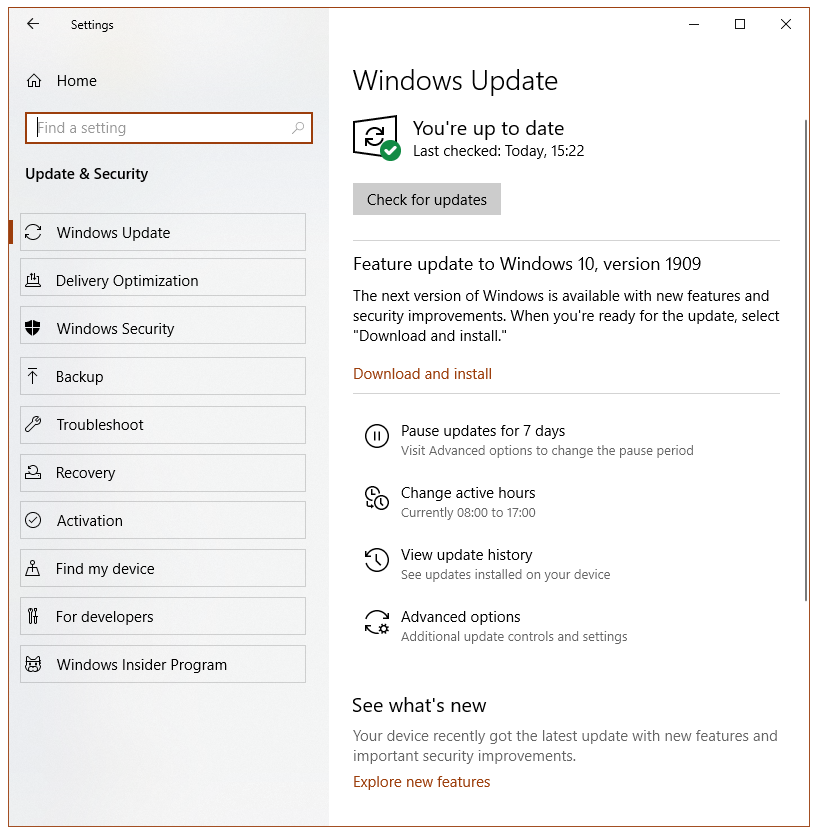Click the Delivery Optimization sidebar icon
The image size is (818, 836).
33,280
